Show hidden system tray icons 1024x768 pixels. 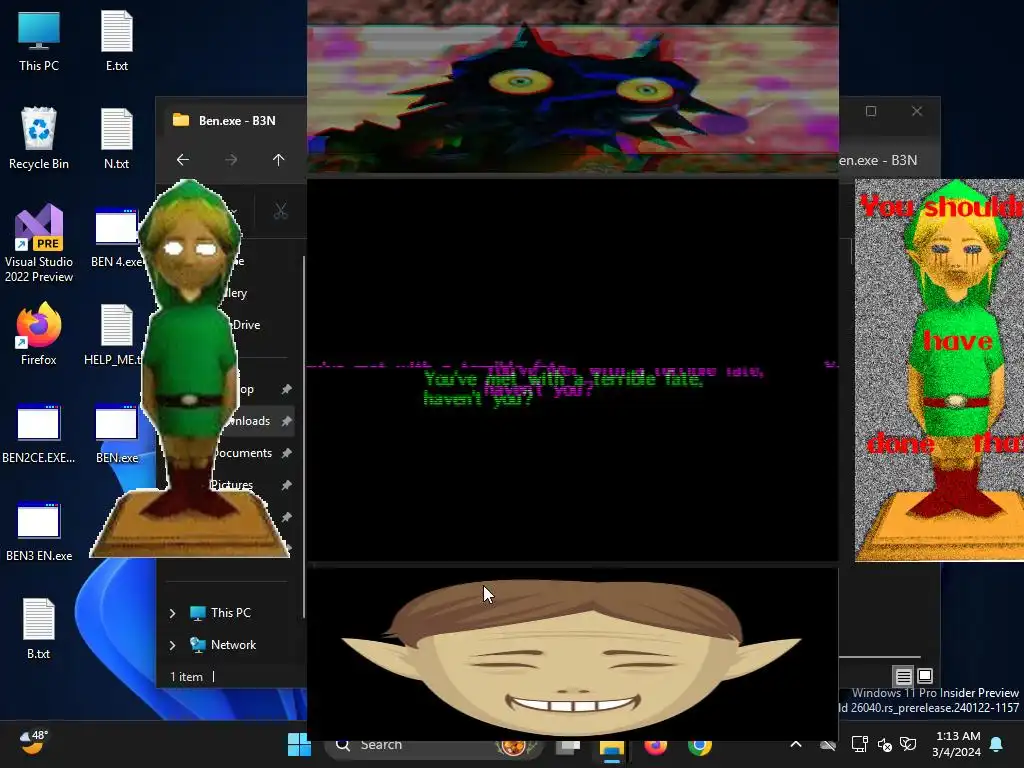point(795,744)
